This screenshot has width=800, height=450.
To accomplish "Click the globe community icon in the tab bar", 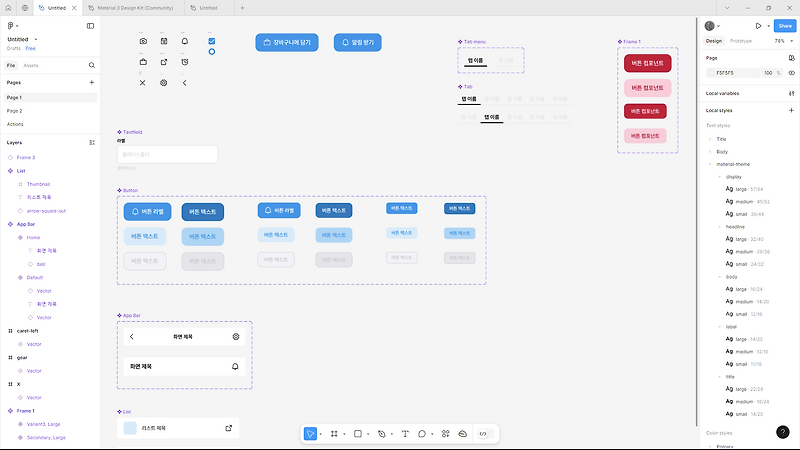I will 25,8.
